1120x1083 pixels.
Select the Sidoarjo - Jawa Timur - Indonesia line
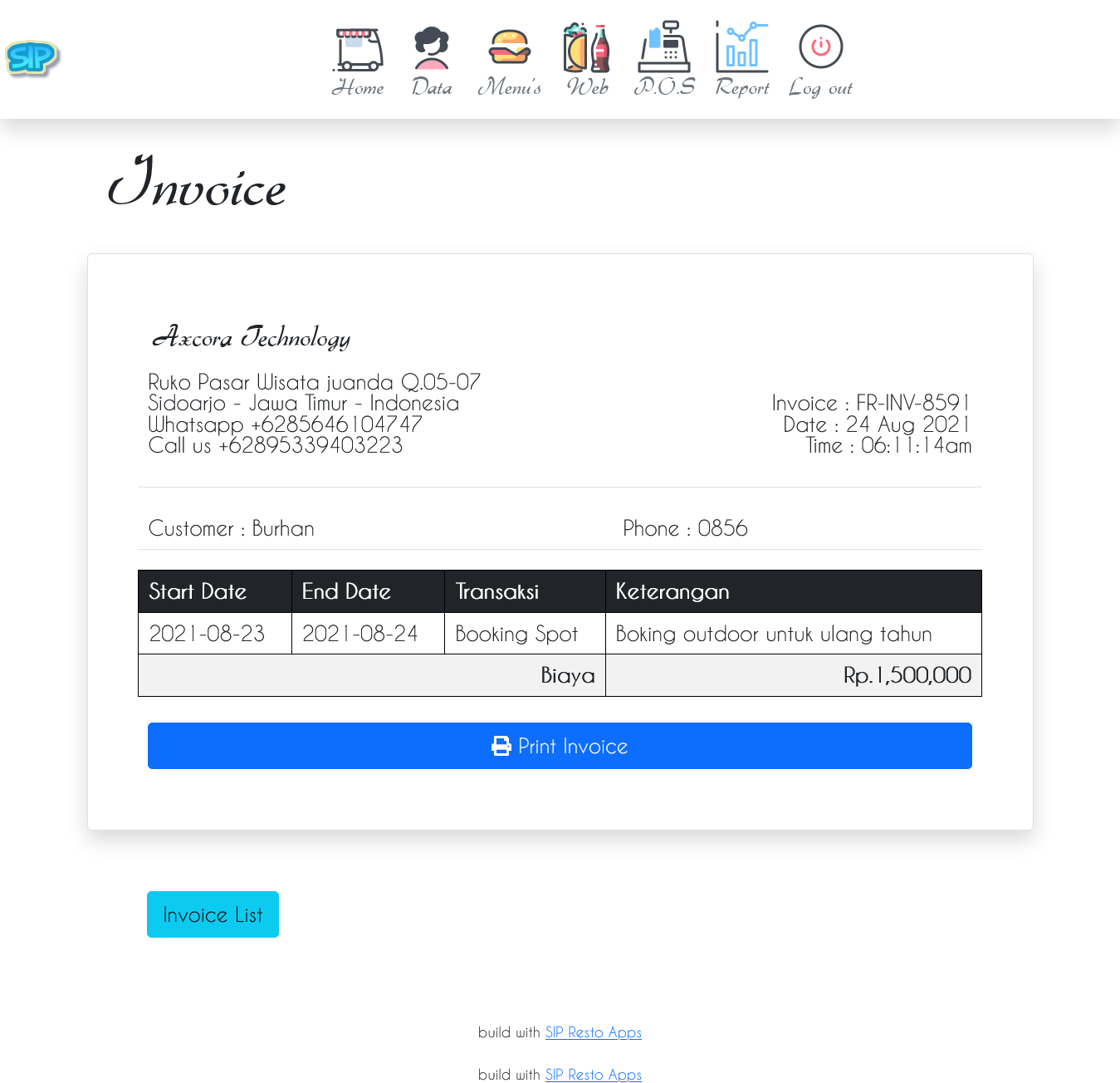click(x=303, y=403)
